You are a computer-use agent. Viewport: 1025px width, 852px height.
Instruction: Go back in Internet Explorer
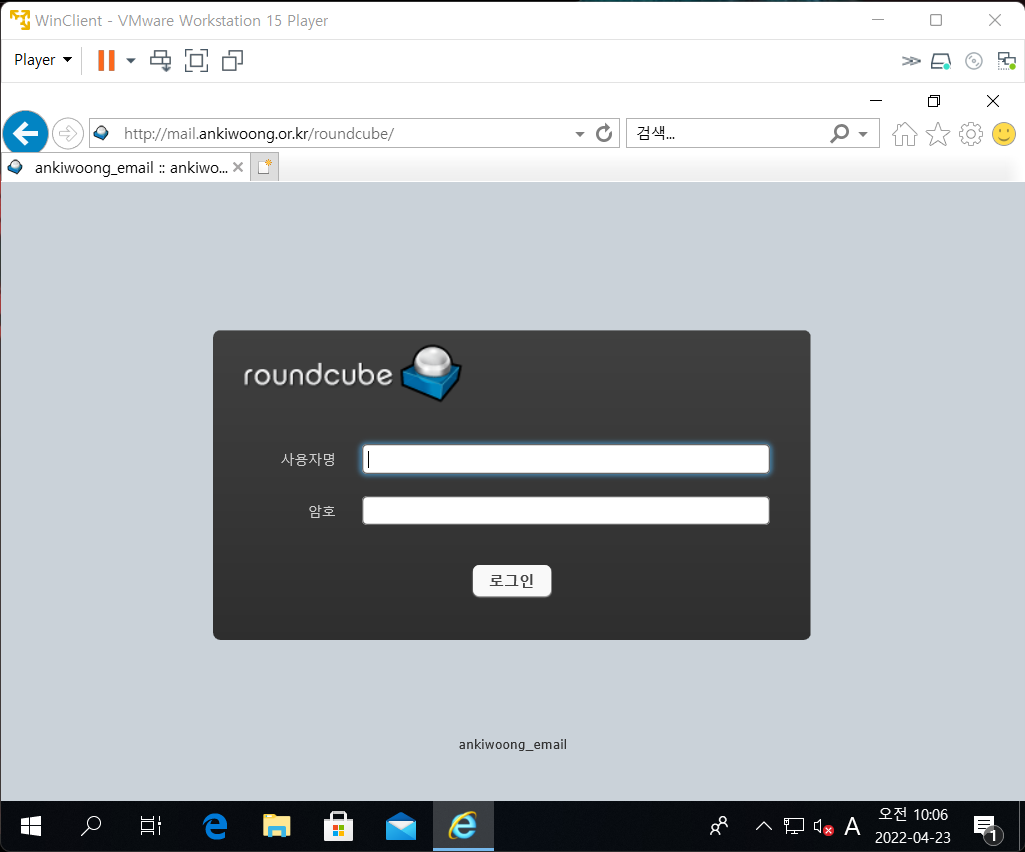pyautogui.click(x=25, y=133)
